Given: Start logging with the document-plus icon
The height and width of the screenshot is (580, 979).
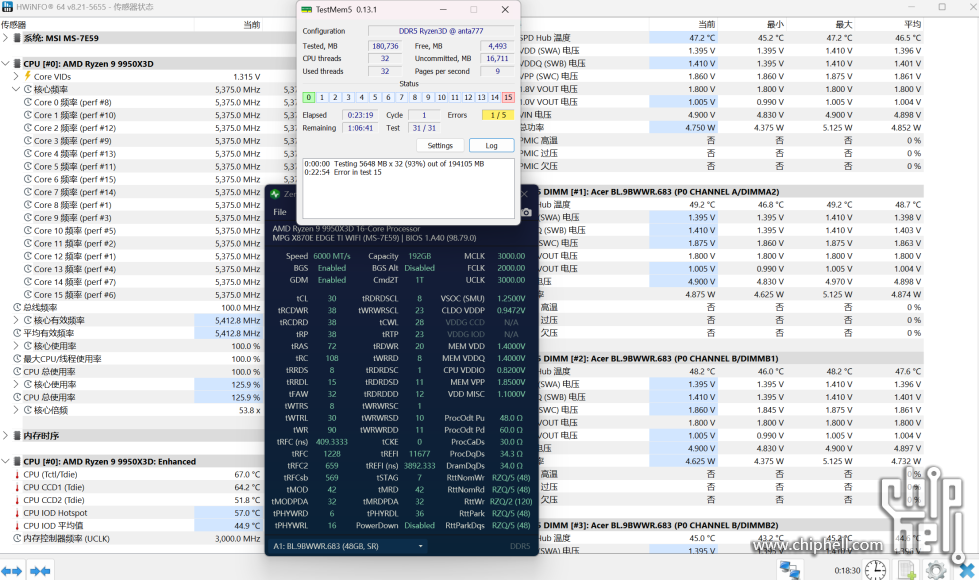Looking at the screenshot, I should click(x=906, y=570).
